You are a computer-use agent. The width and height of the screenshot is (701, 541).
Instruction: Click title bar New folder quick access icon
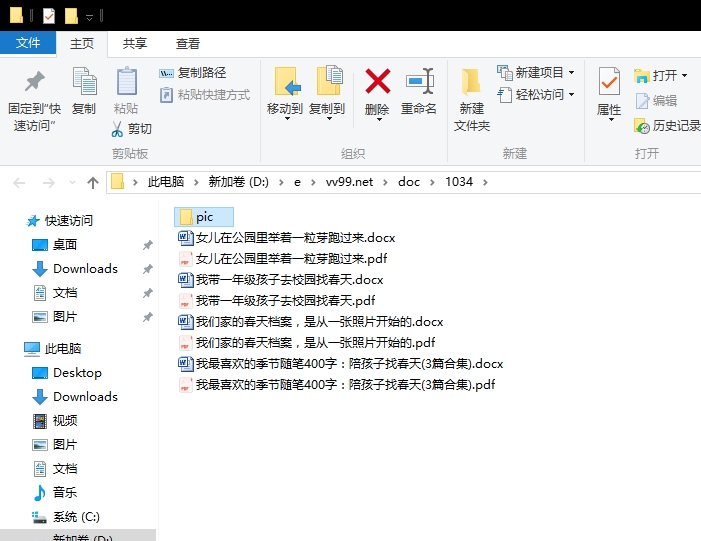pos(71,16)
